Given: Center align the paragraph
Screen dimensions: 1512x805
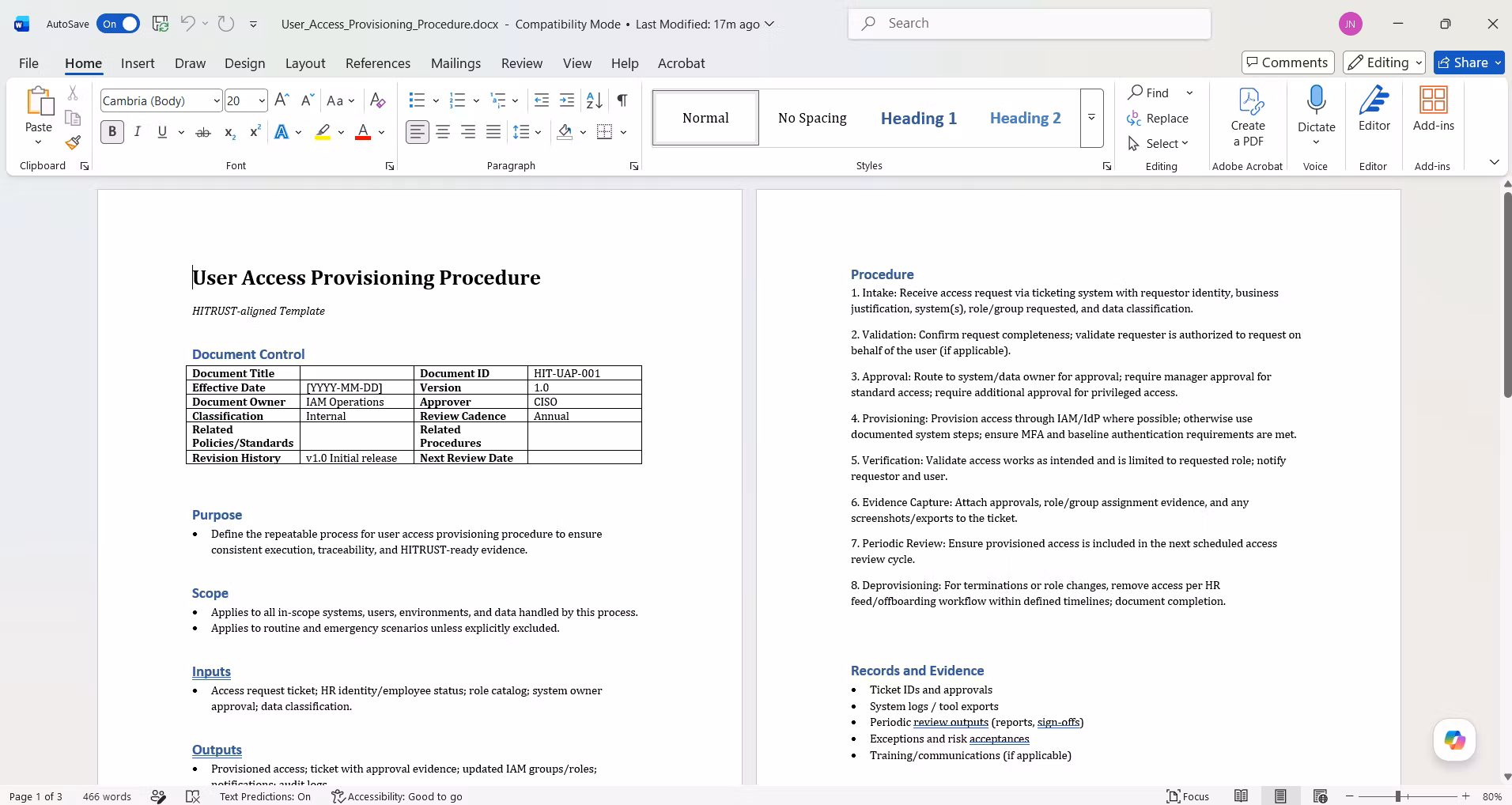Looking at the screenshot, I should click(x=443, y=132).
